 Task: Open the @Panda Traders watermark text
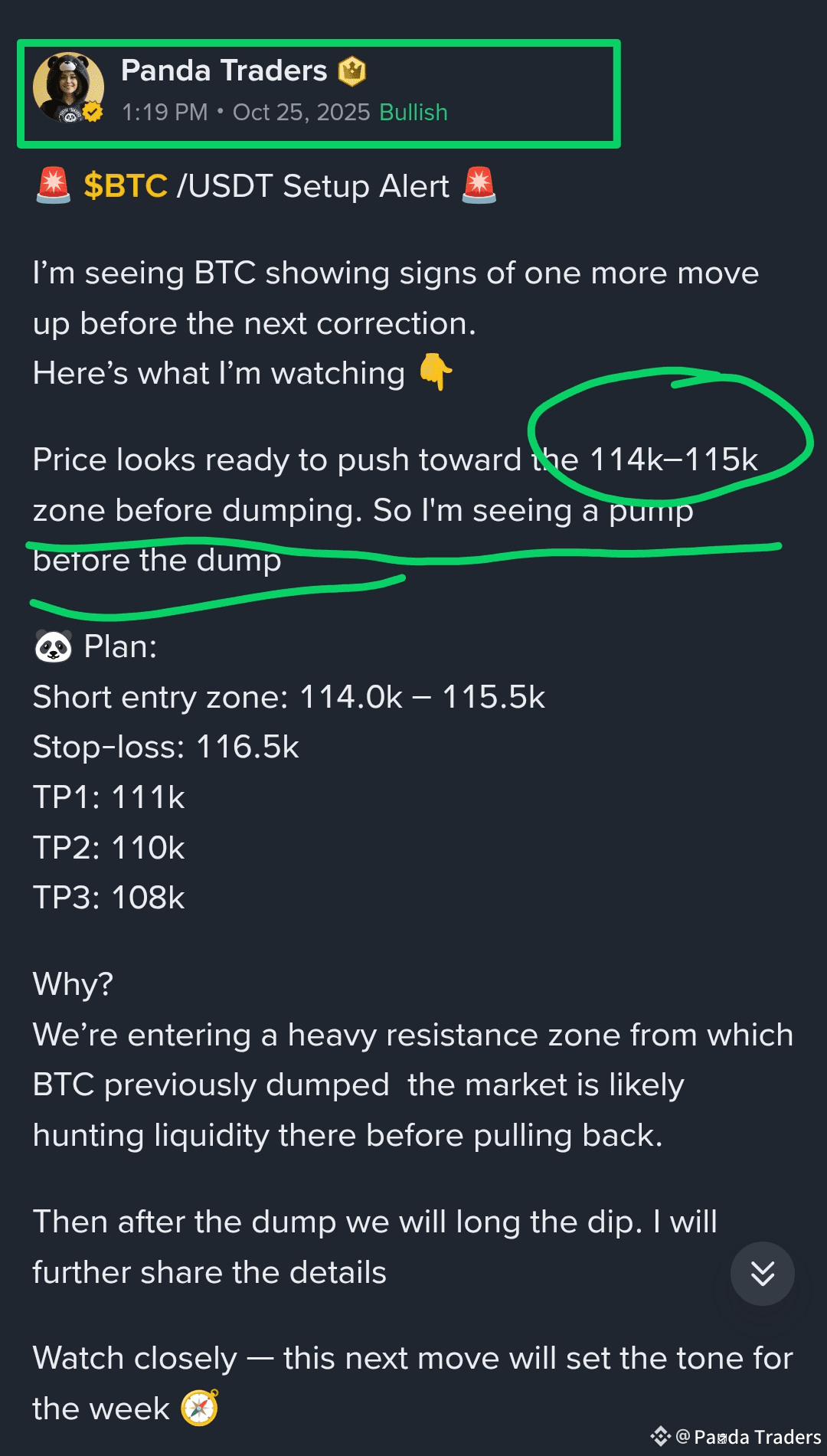pos(749,1437)
